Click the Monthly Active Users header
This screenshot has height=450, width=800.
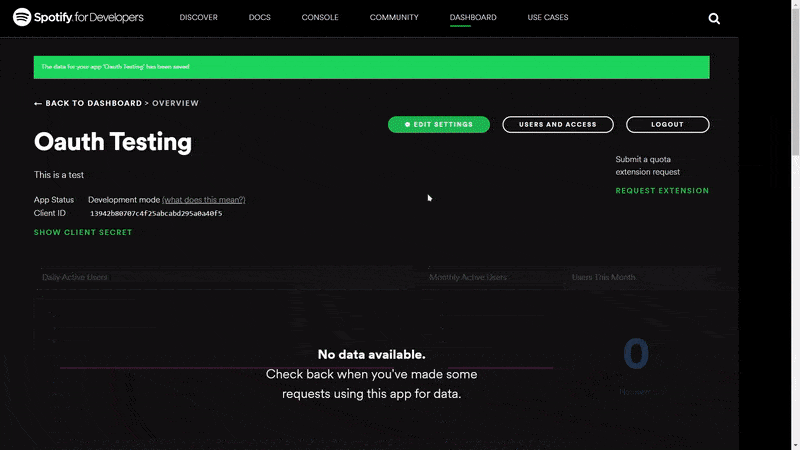pyautogui.click(x=467, y=277)
